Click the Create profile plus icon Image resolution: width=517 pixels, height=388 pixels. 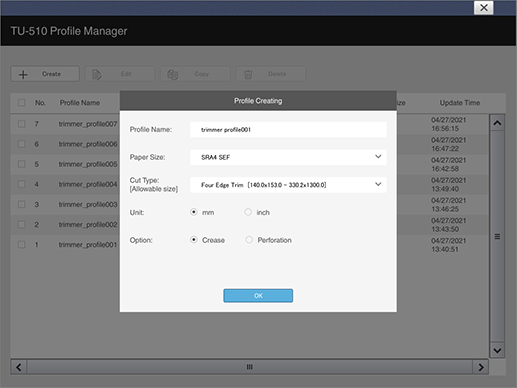coord(23,74)
